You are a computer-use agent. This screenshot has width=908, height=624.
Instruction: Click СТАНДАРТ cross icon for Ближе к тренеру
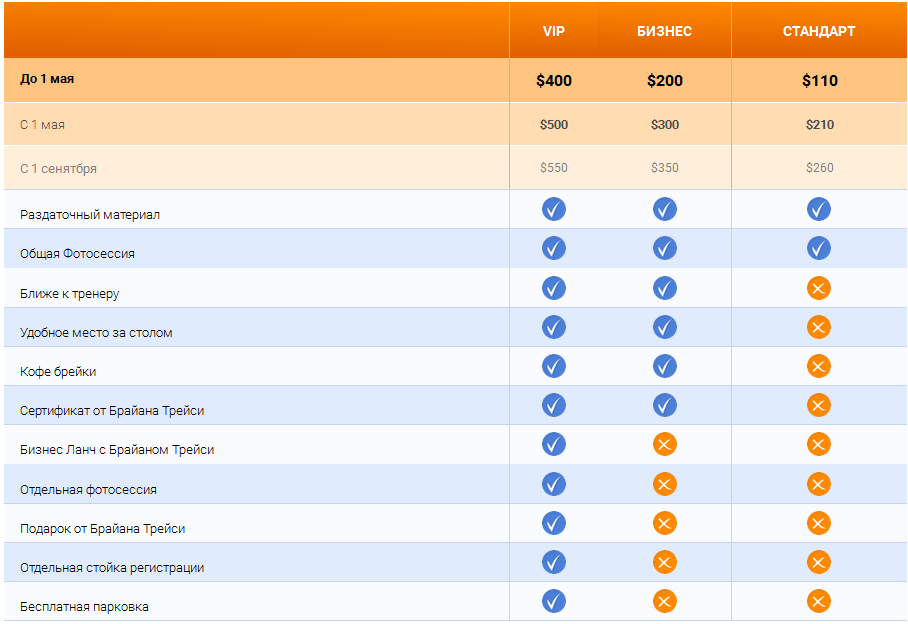click(818, 289)
